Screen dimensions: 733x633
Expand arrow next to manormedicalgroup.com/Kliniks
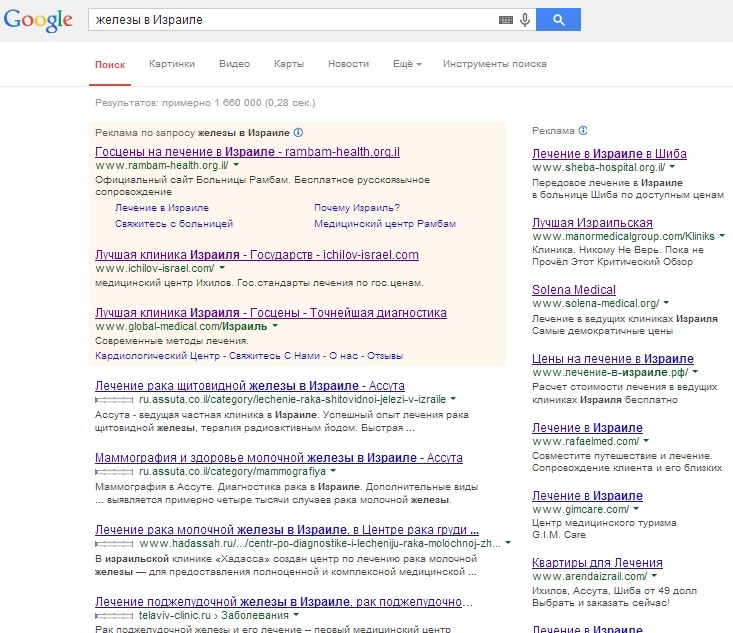722,236
